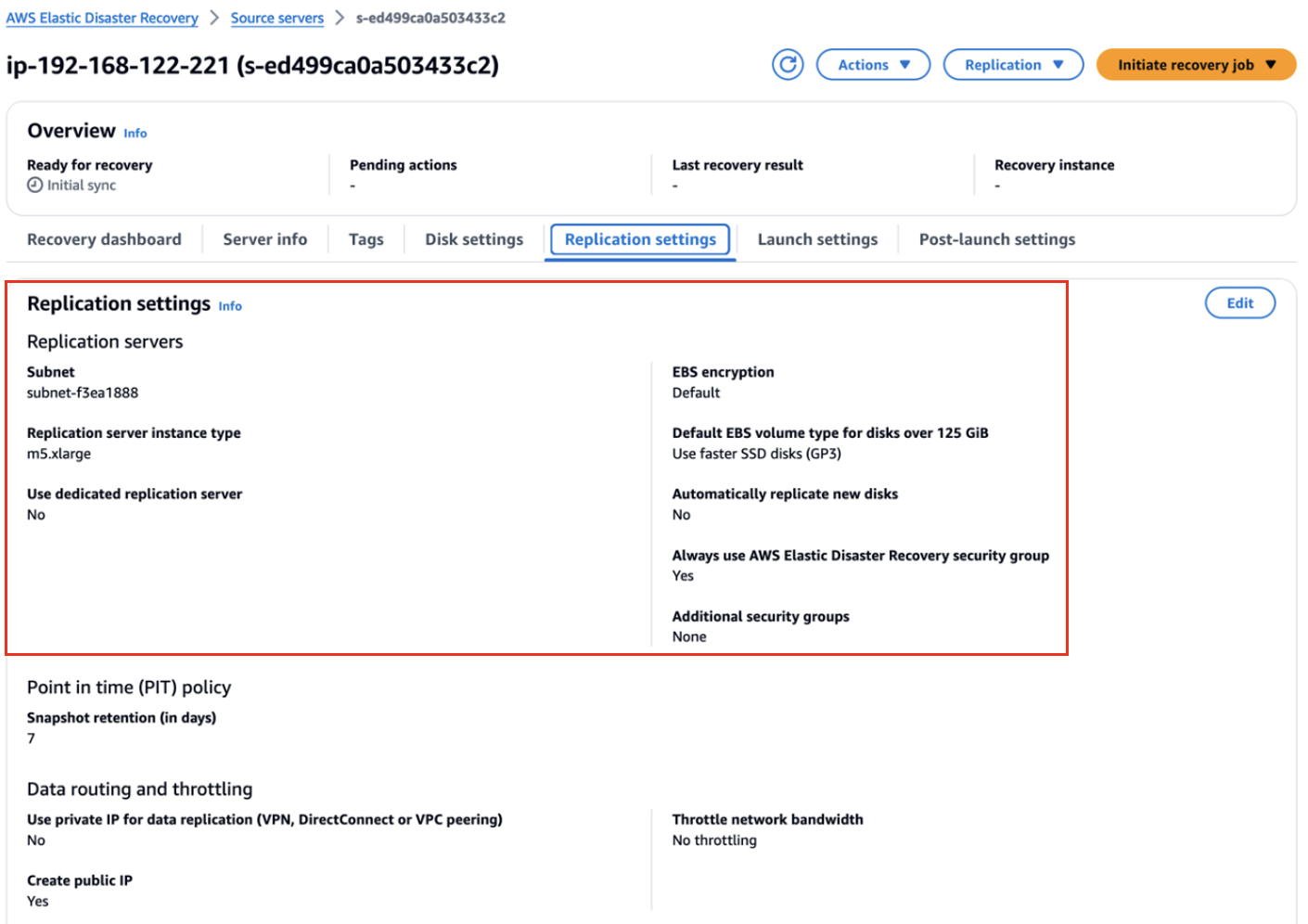Expand the Actions dropdown menu
Viewport: 1308px width, 924px height.
pyautogui.click(x=872, y=64)
